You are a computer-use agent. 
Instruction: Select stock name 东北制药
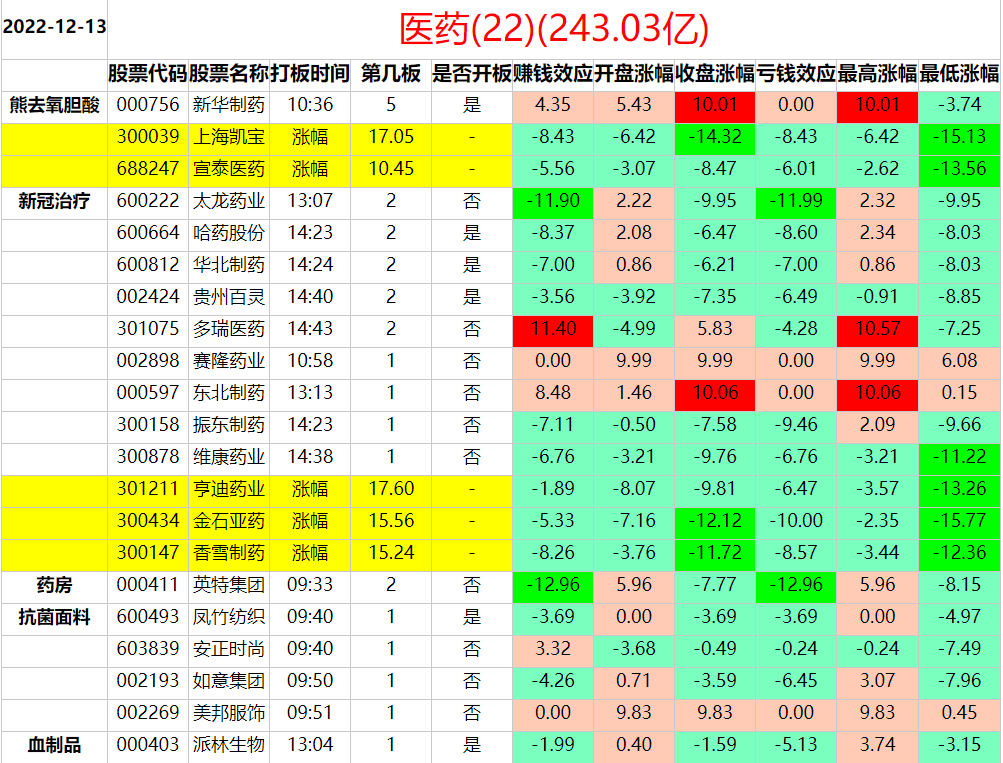pyautogui.click(x=229, y=393)
